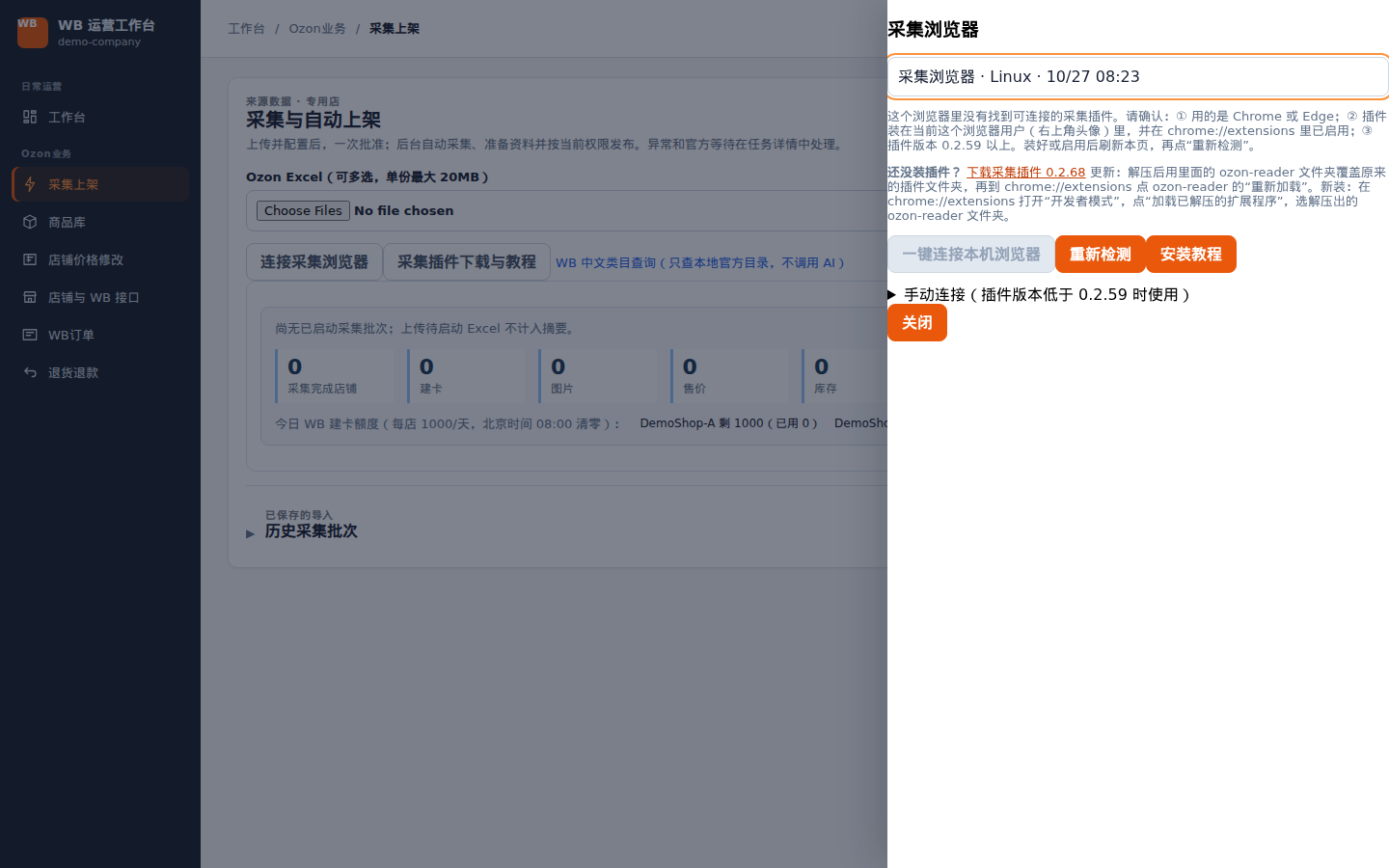Click 下载采集插件 0.2.68 link
Viewport: 1389px width, 868px height.
pos(1026,173)
